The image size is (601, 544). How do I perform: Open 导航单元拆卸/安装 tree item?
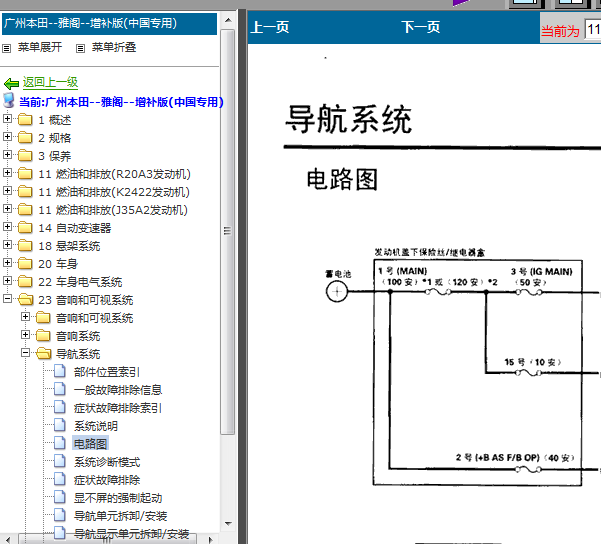[x=120, y=516]
